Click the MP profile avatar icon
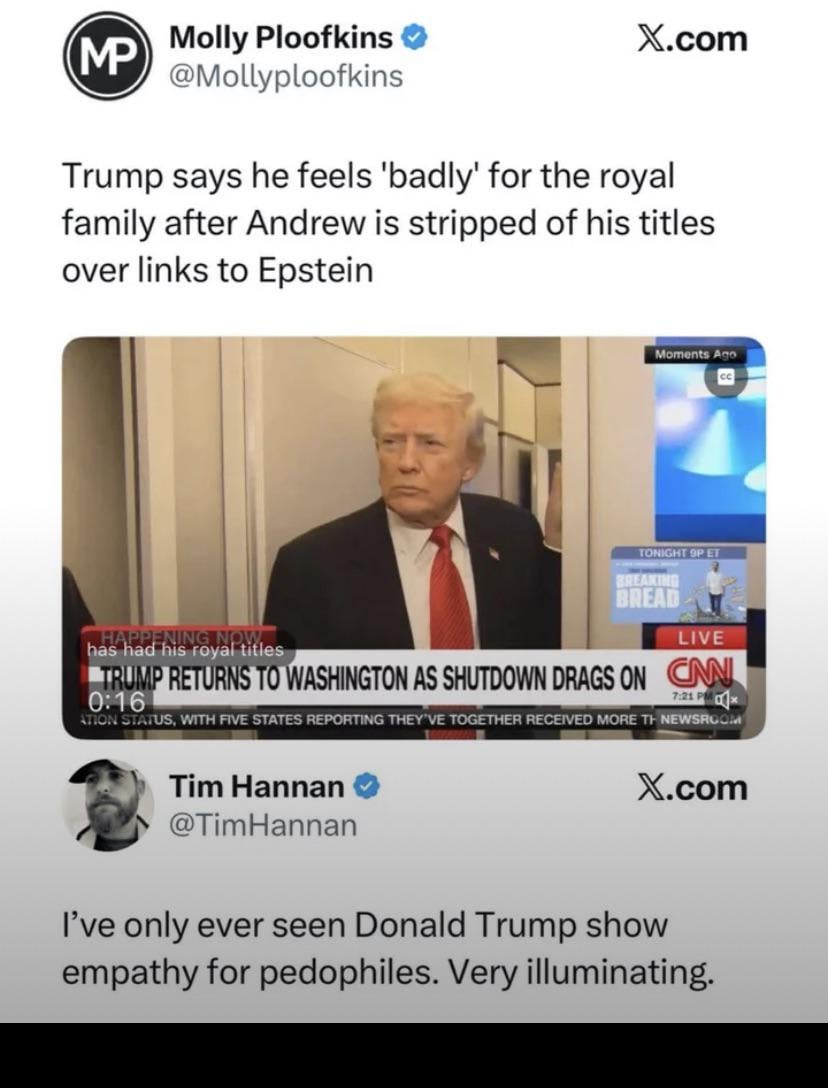This screenshot has height=1088, width=828. 108,56
